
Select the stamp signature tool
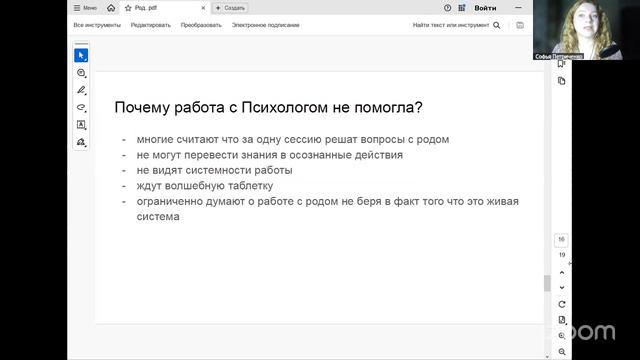point(81,142)
